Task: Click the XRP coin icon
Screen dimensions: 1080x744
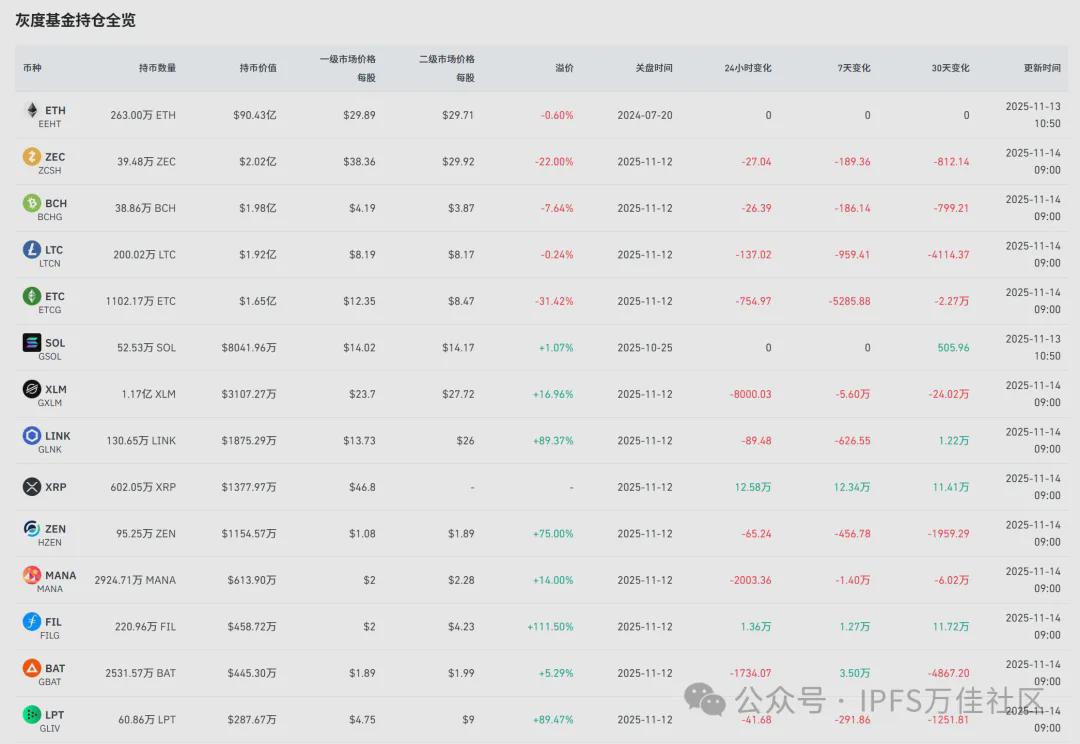Action: coord(32,487)
